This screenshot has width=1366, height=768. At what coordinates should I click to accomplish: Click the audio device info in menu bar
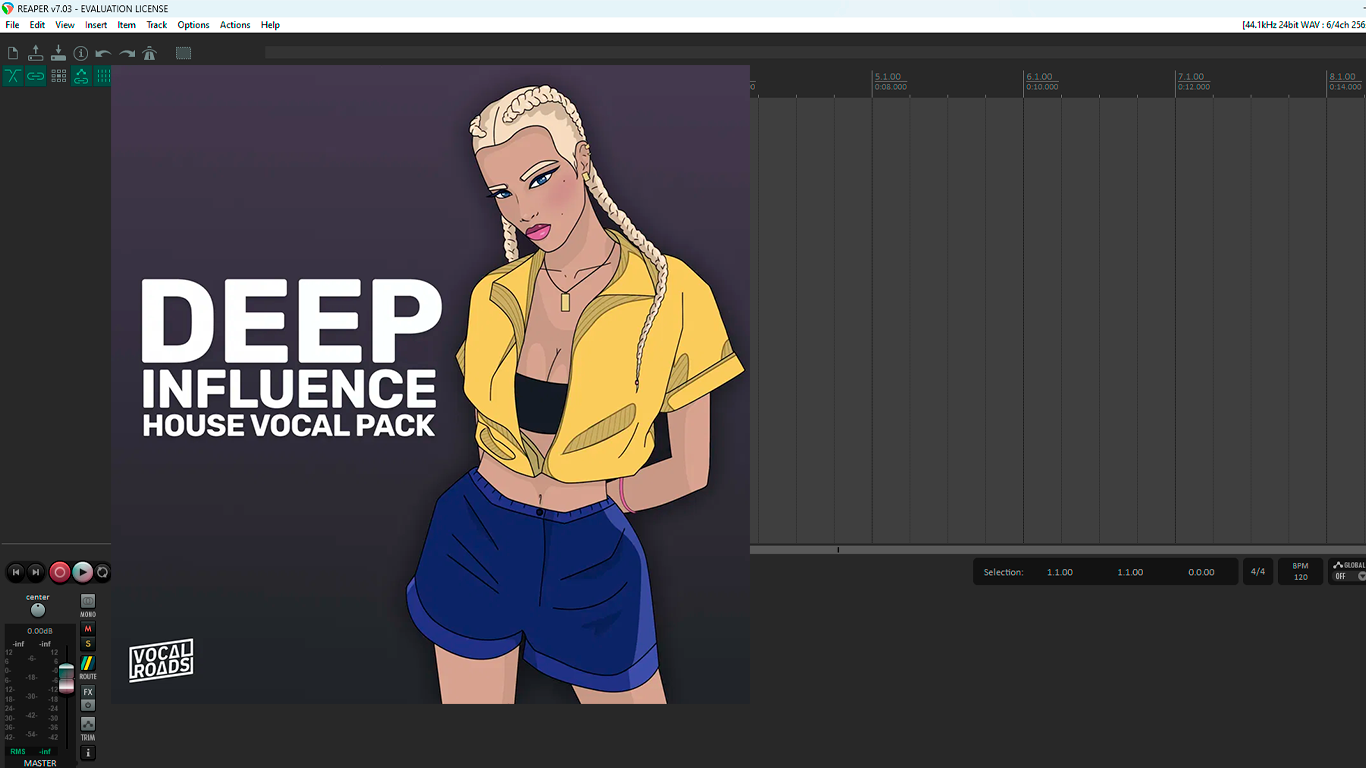pos(1303,25)
